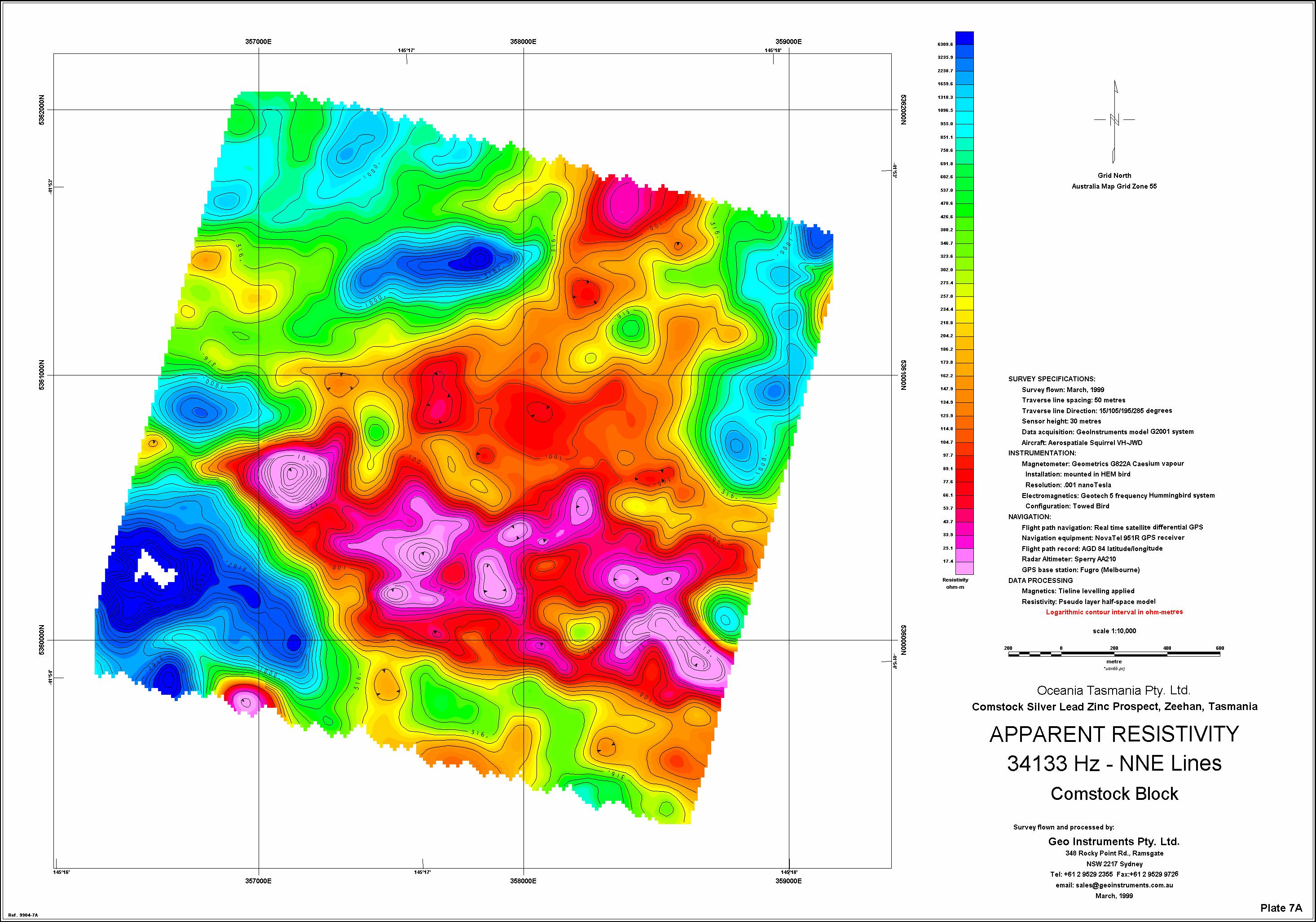Image resolution: width=1316 pixels, height=922 pixels.
Task: Click the red Logarithmic contour interval note
Action: point(1114,612)
